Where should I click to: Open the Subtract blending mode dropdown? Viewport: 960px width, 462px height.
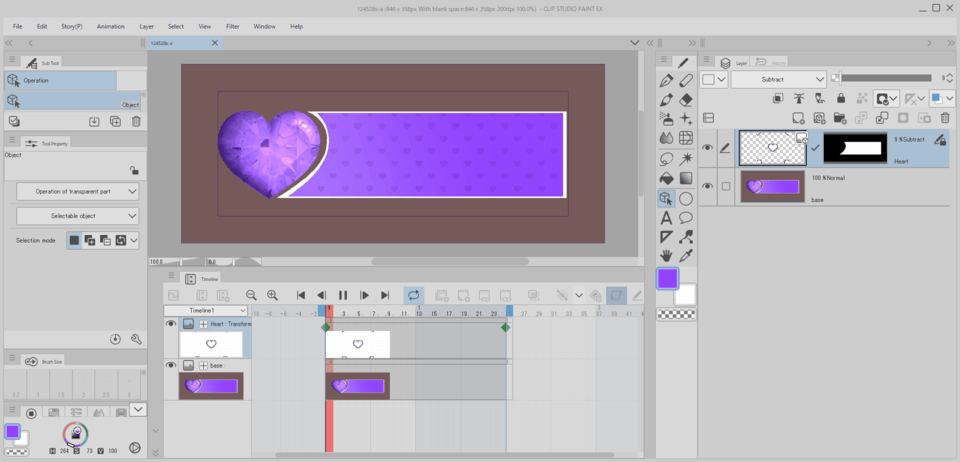(778, 79)
